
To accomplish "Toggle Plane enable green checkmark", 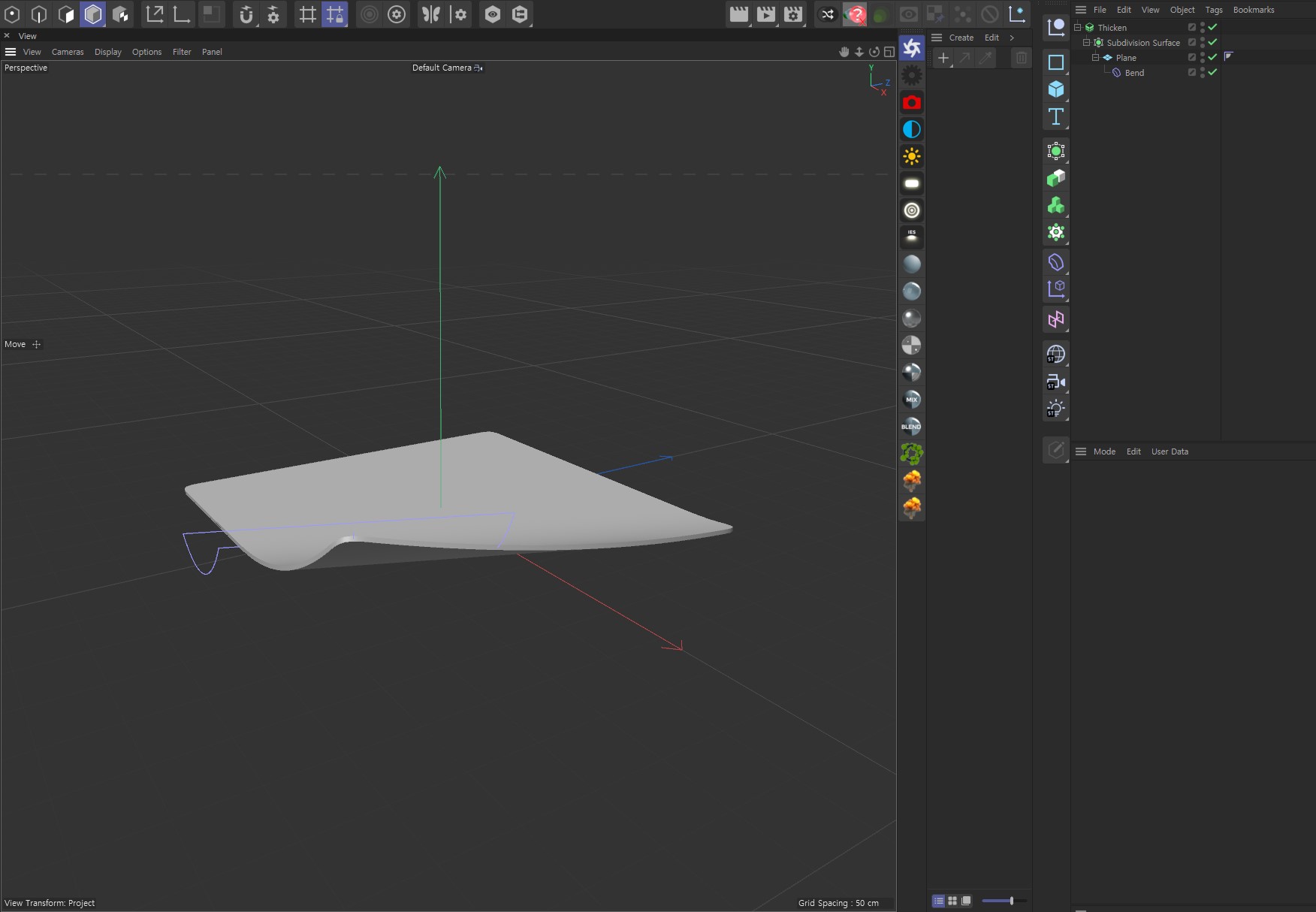I will tap(1212, 57).
